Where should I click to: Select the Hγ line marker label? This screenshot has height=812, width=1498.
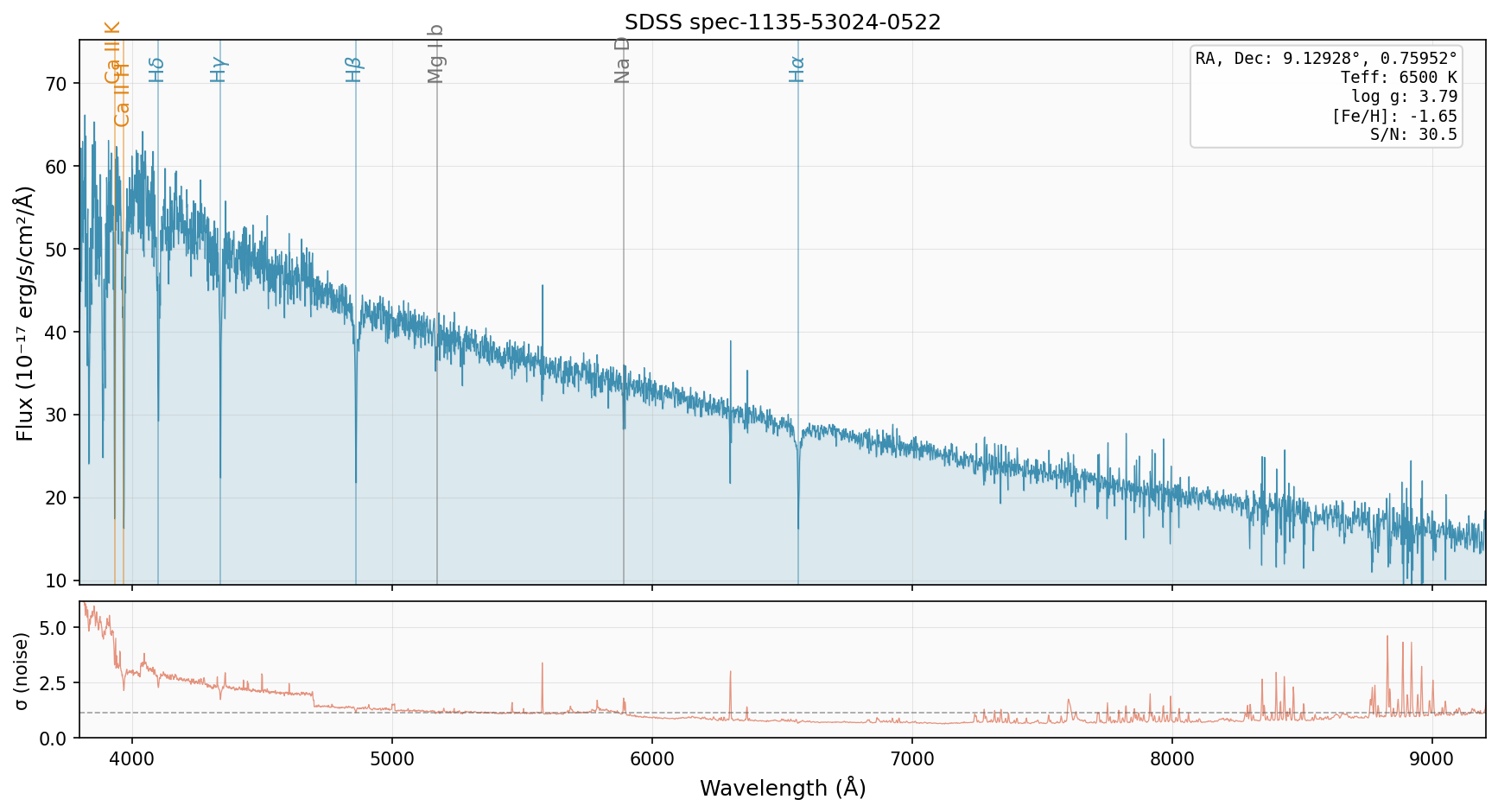[x=219, y=69]
